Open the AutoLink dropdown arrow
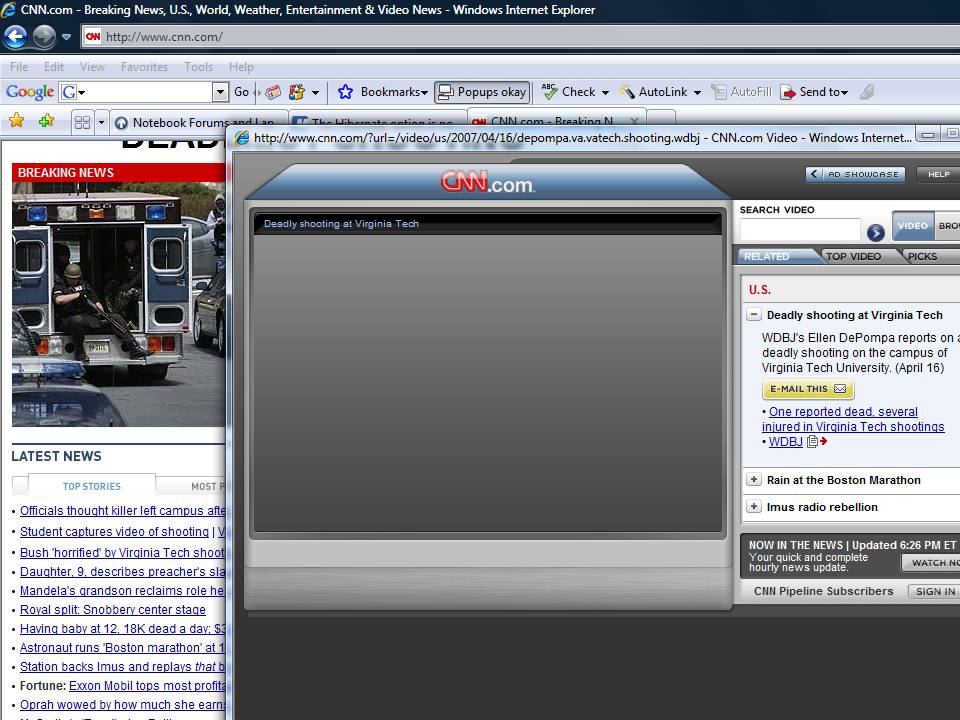960x720 pixels. 697,93
